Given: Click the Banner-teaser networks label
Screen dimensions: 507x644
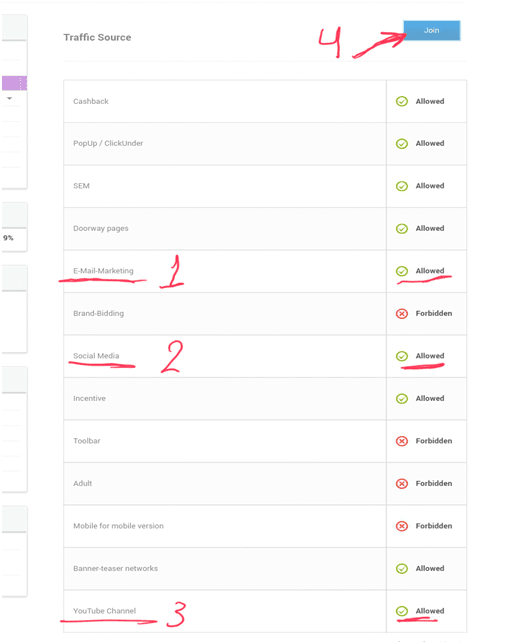Looking at the screenshot, I should [x=115, y=568].
